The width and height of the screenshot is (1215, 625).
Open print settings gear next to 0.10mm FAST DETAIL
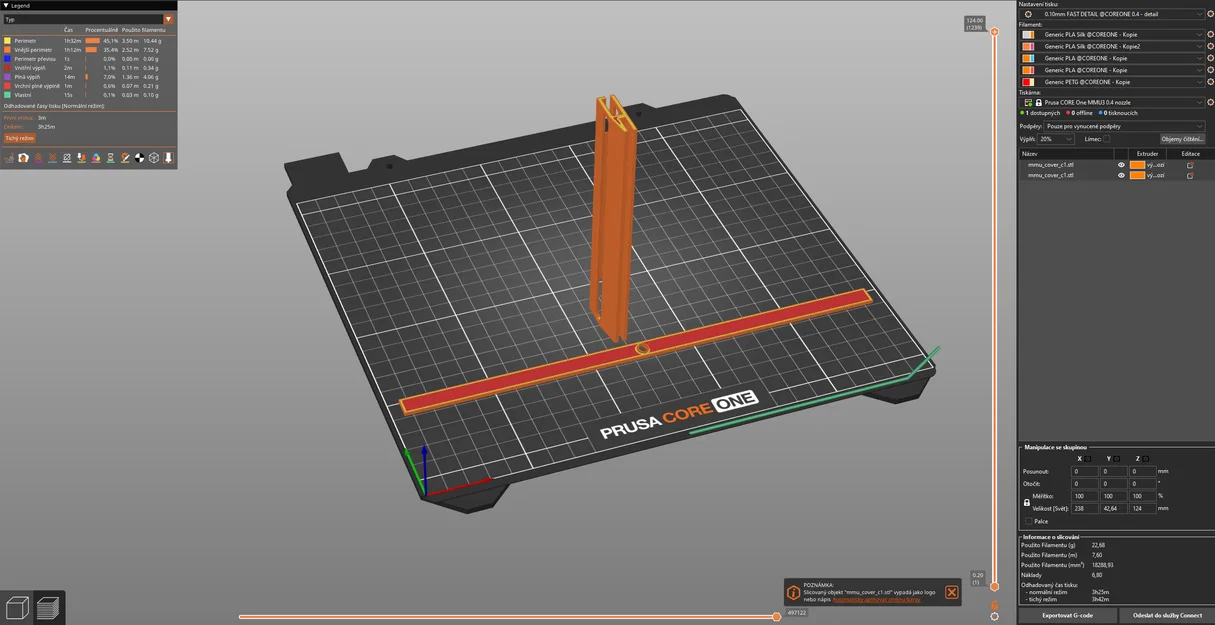pyautogui.click(x=1210, y=14)
